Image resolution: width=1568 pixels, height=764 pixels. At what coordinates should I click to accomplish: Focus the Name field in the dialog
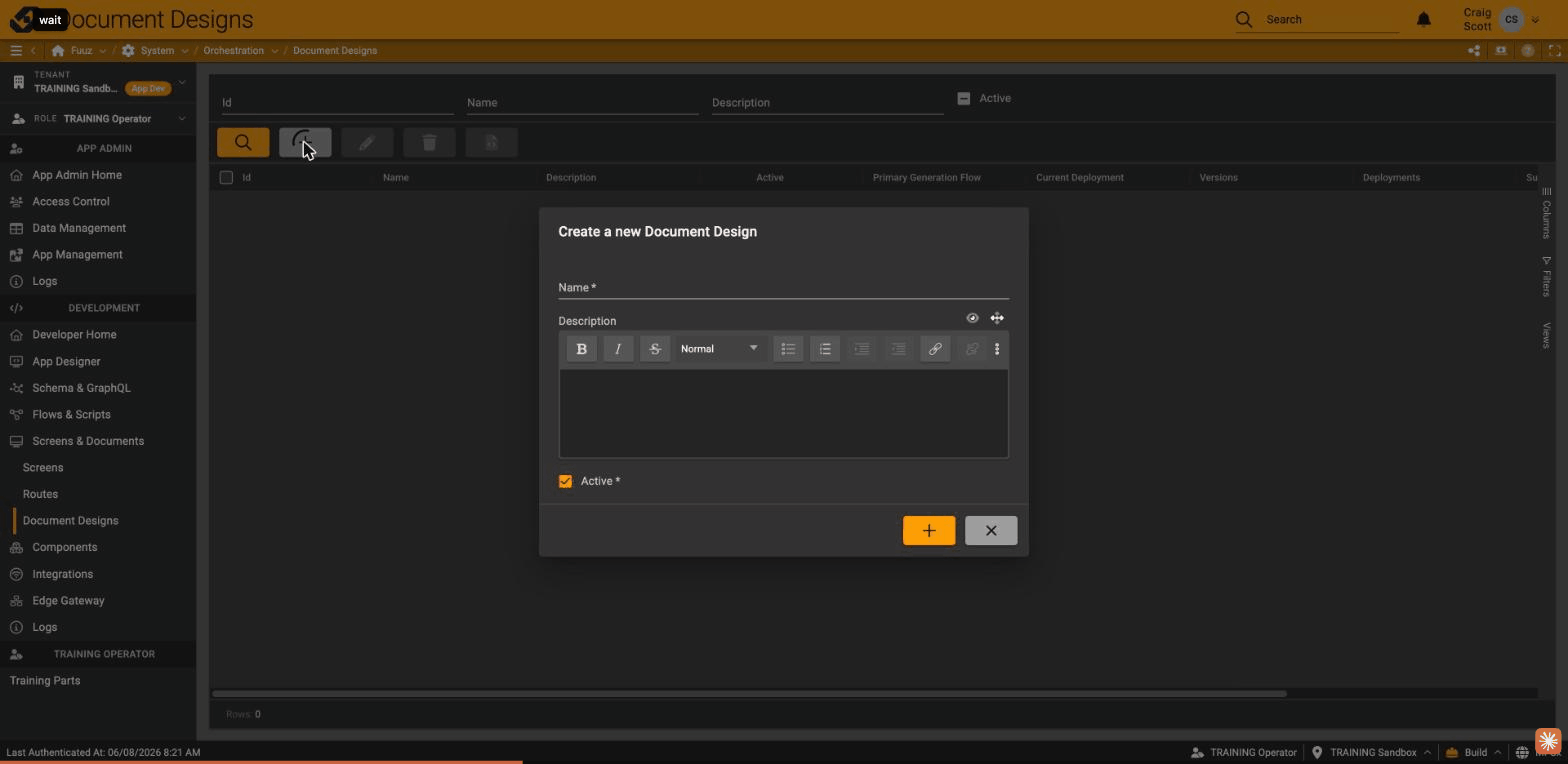(x=783, y=287)
